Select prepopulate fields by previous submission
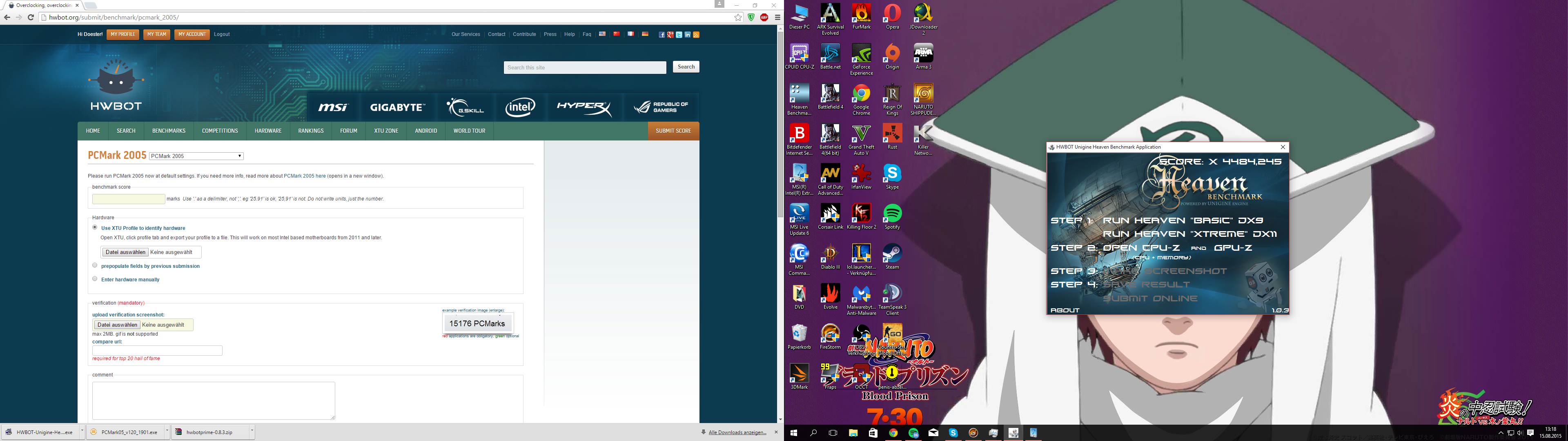Image resolution: width=1568 pixels, height=441 pixels. point(94,265)
